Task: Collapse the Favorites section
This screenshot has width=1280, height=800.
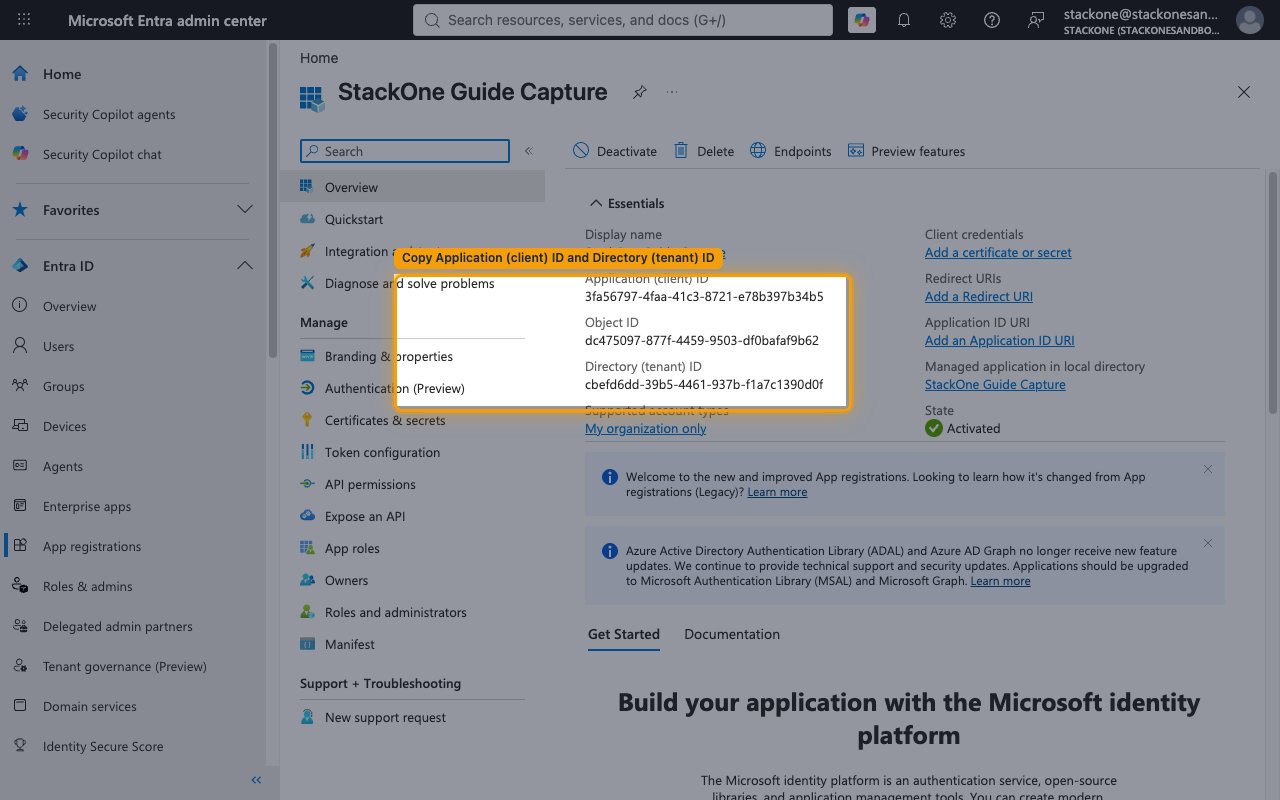Action: click(x=244, y=210)
